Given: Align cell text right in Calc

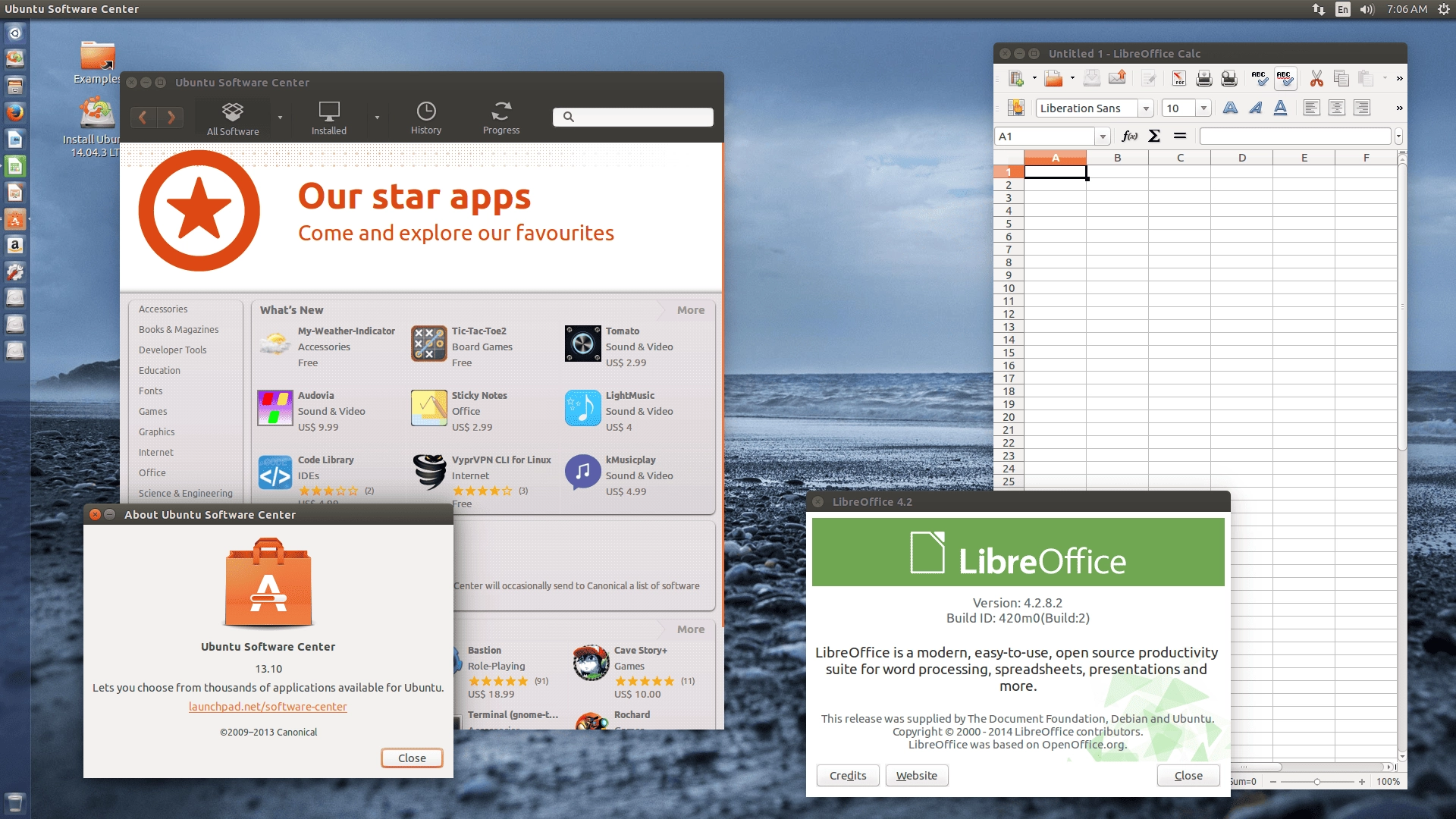Looking at the screenshot, I should pos(1362,108).
